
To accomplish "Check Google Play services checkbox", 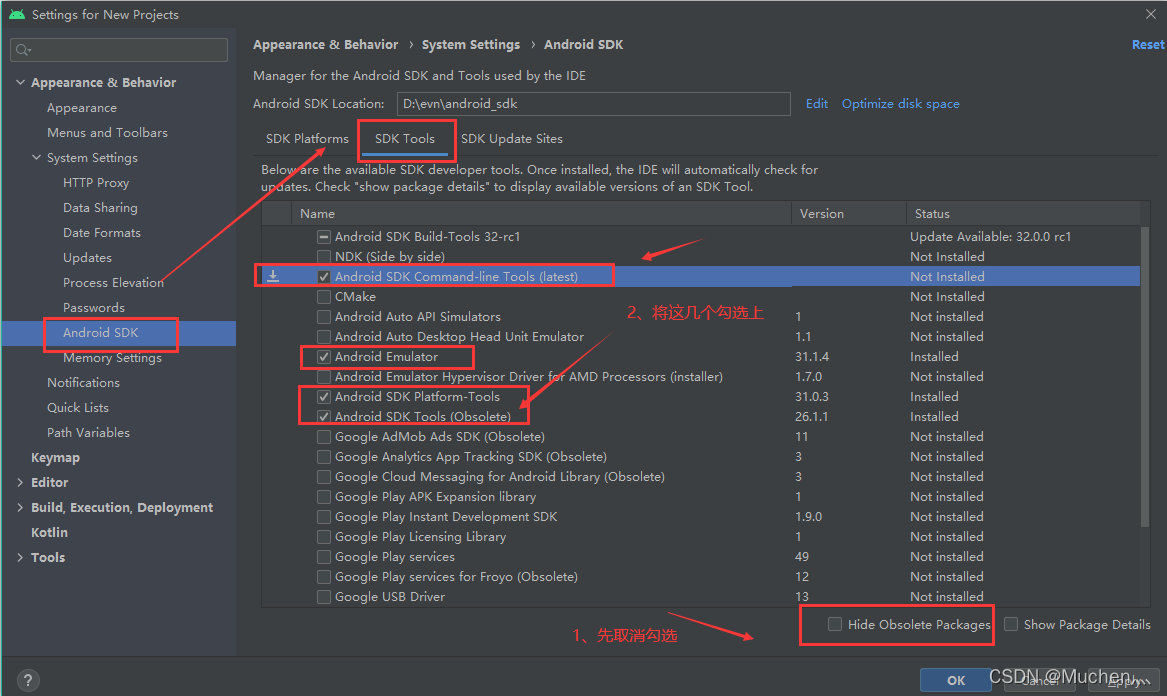I will [x=324, y=557].
